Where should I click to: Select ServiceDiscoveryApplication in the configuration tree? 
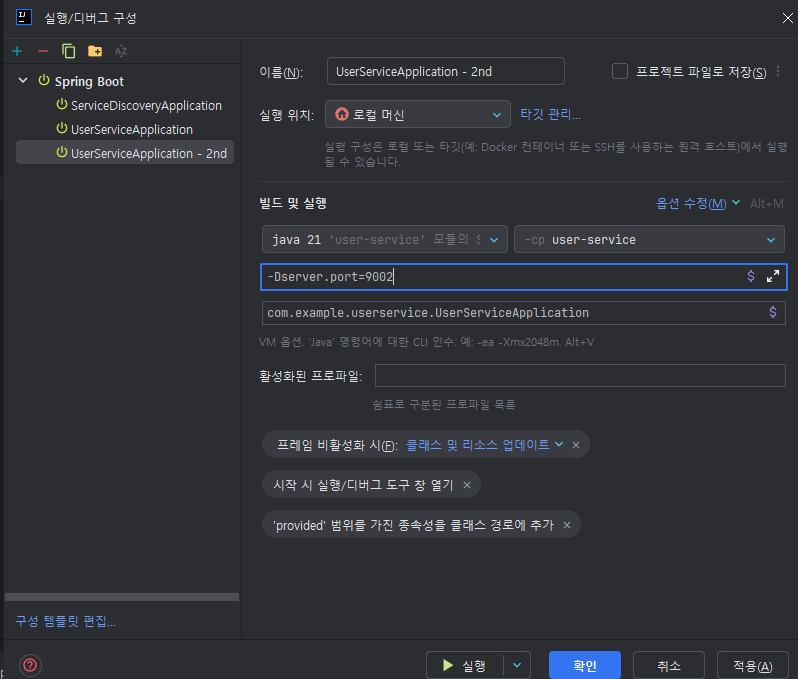click(146, 105)
